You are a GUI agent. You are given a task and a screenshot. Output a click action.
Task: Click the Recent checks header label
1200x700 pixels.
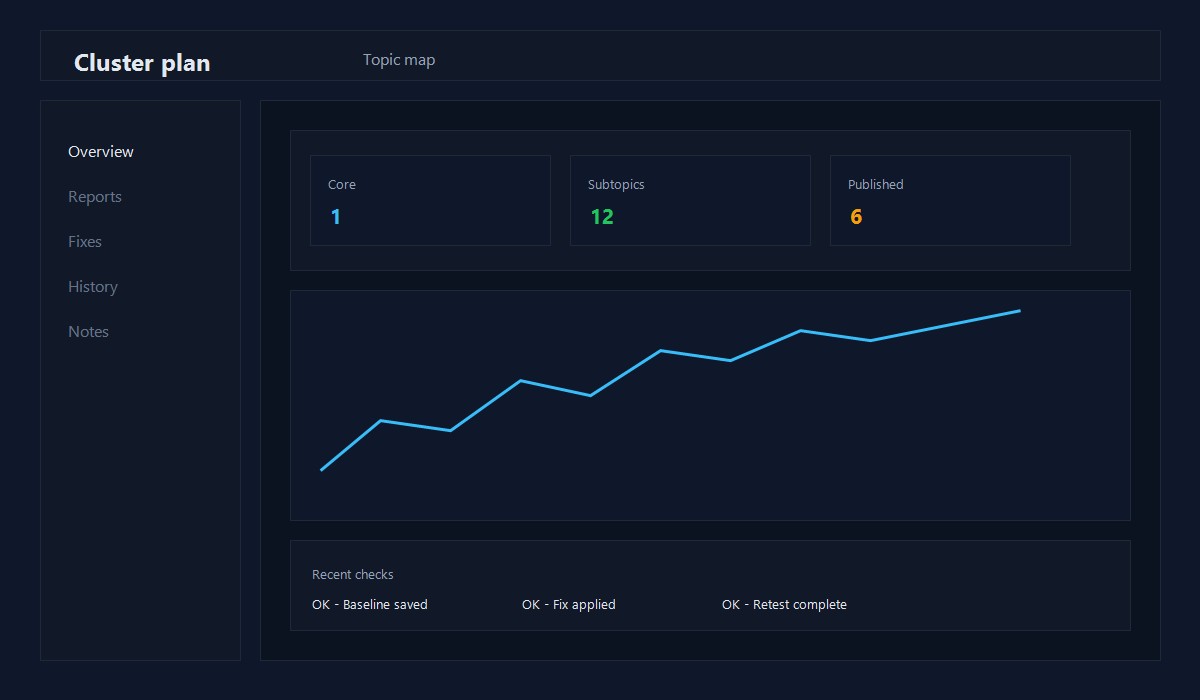352,574
